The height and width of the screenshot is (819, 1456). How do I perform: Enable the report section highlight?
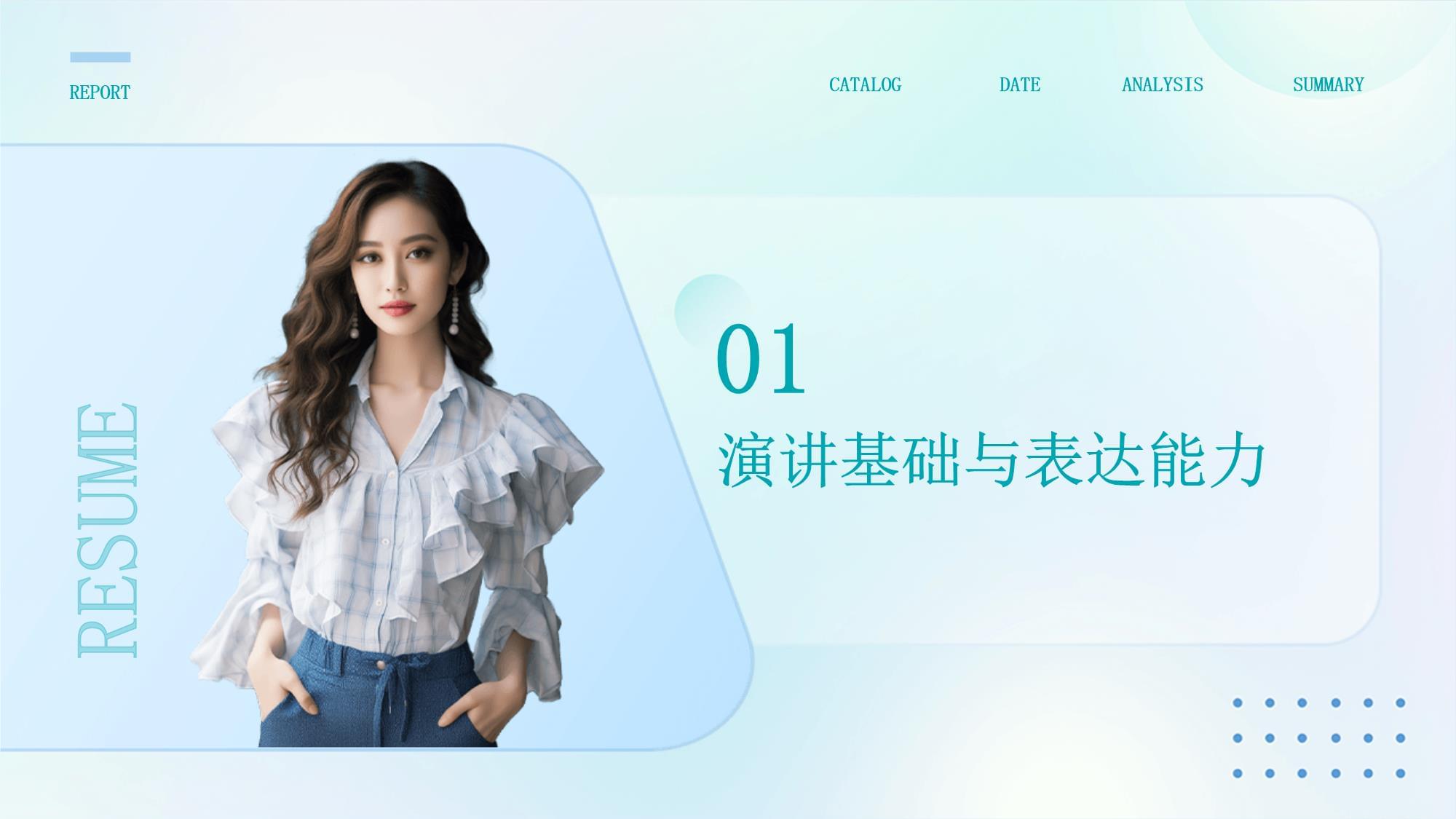pyautogui.click(x=98, y=91)
